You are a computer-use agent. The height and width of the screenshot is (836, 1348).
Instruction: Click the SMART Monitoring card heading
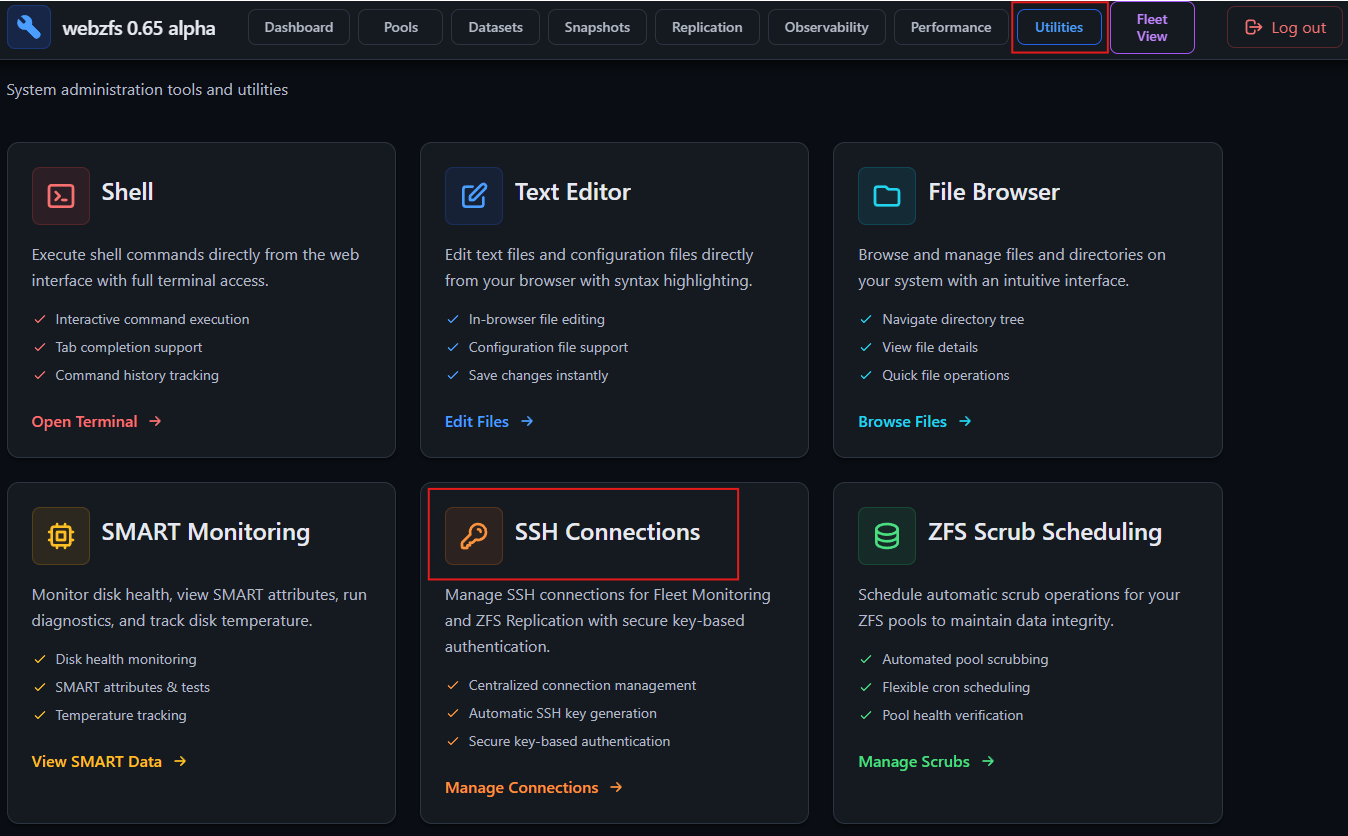click(x=206, y=532)
